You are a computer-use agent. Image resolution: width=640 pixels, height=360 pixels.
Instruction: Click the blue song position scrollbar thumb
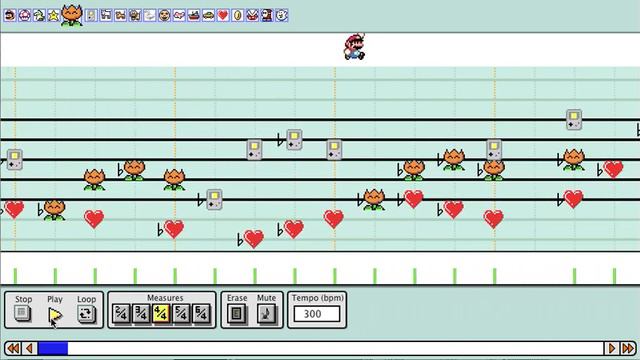tap(53, 348)
